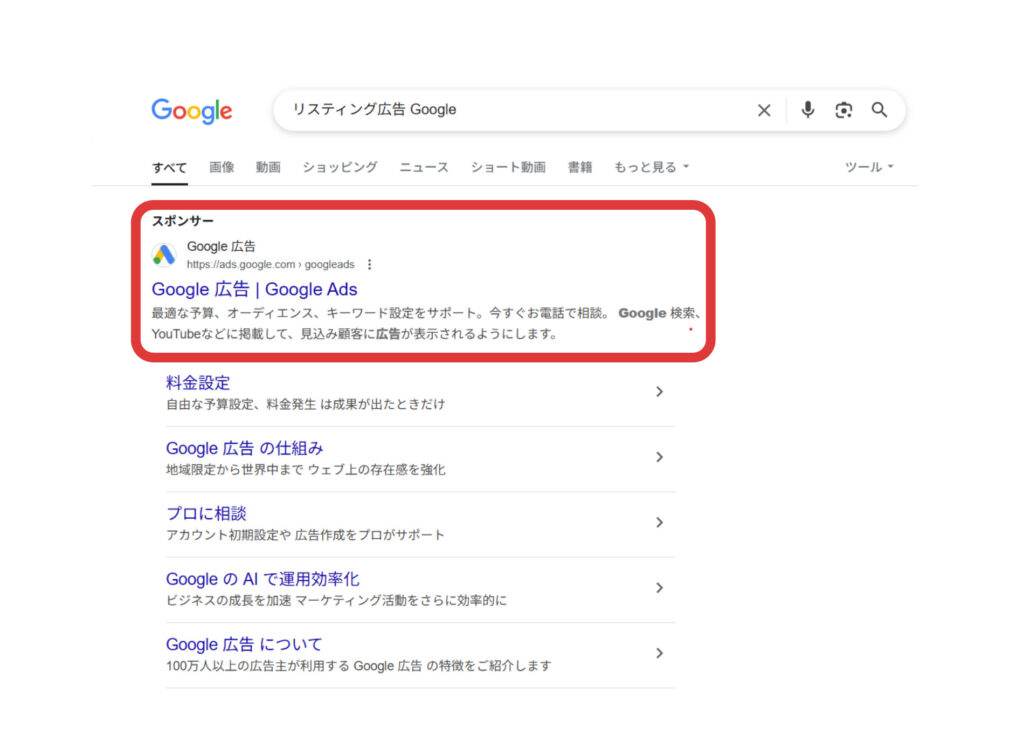
Task: Click the Google Ads logo favicon
Action: [164, 255]
